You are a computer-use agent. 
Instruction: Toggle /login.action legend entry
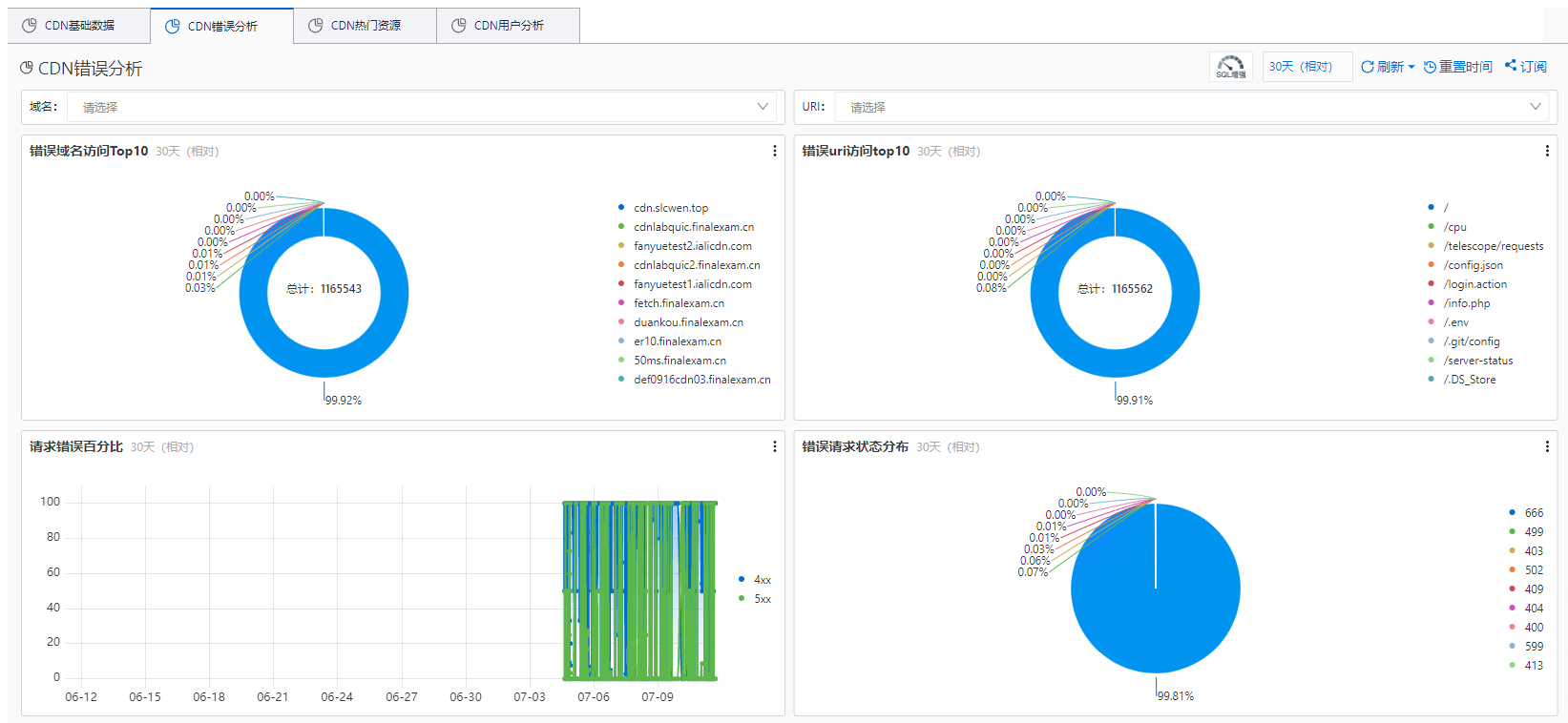[1468, 284]
